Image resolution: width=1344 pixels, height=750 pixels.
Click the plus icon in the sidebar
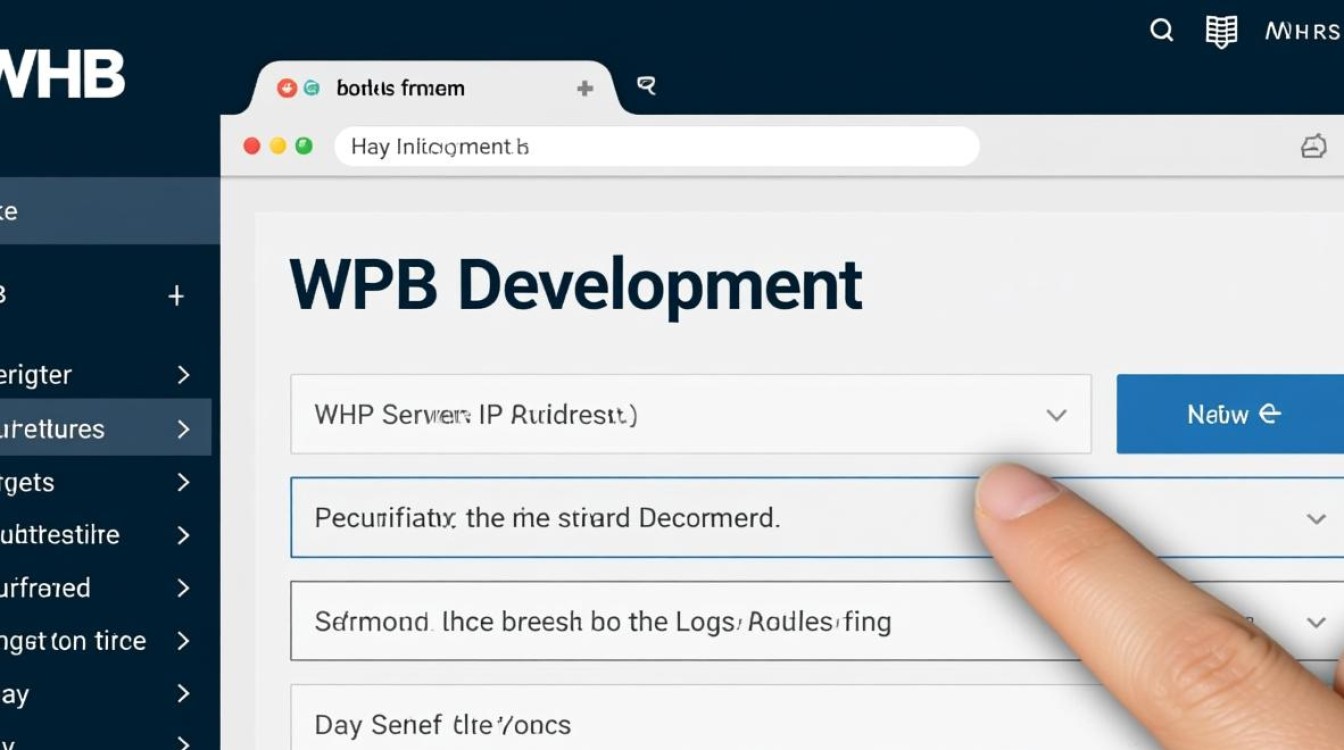click(177, 296)
